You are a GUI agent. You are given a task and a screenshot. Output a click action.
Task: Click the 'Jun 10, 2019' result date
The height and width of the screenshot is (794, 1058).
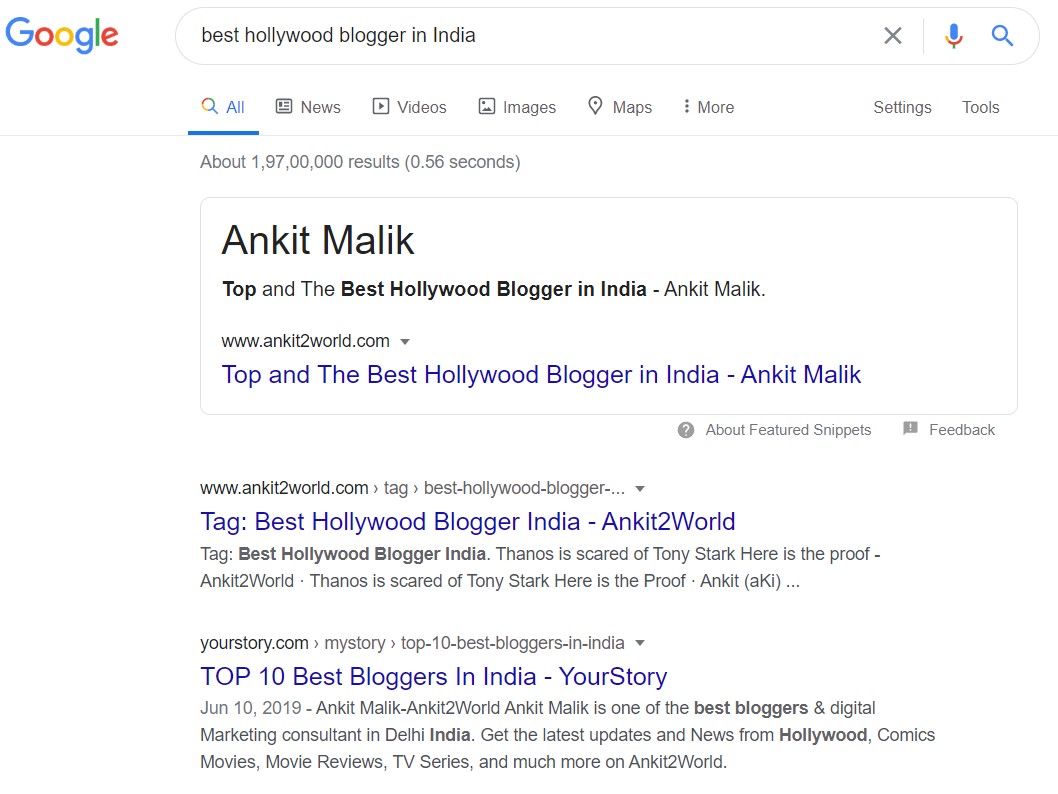pyautogui.click(x=250, y=708)
